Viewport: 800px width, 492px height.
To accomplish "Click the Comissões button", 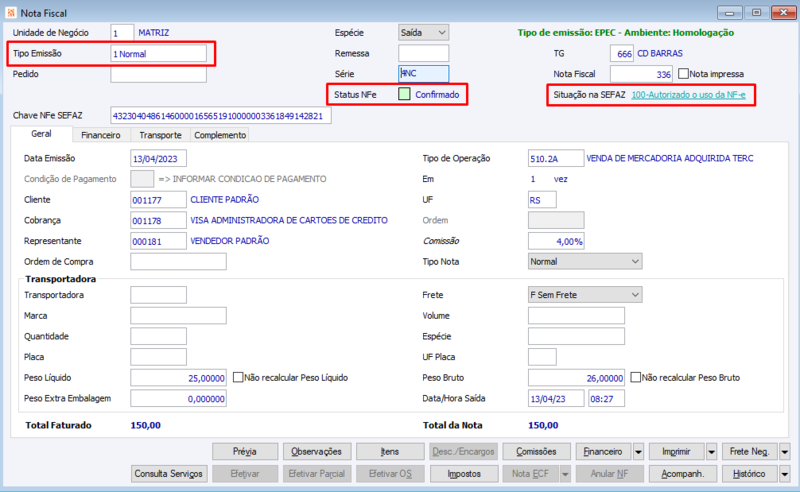I will pos(536,452).
